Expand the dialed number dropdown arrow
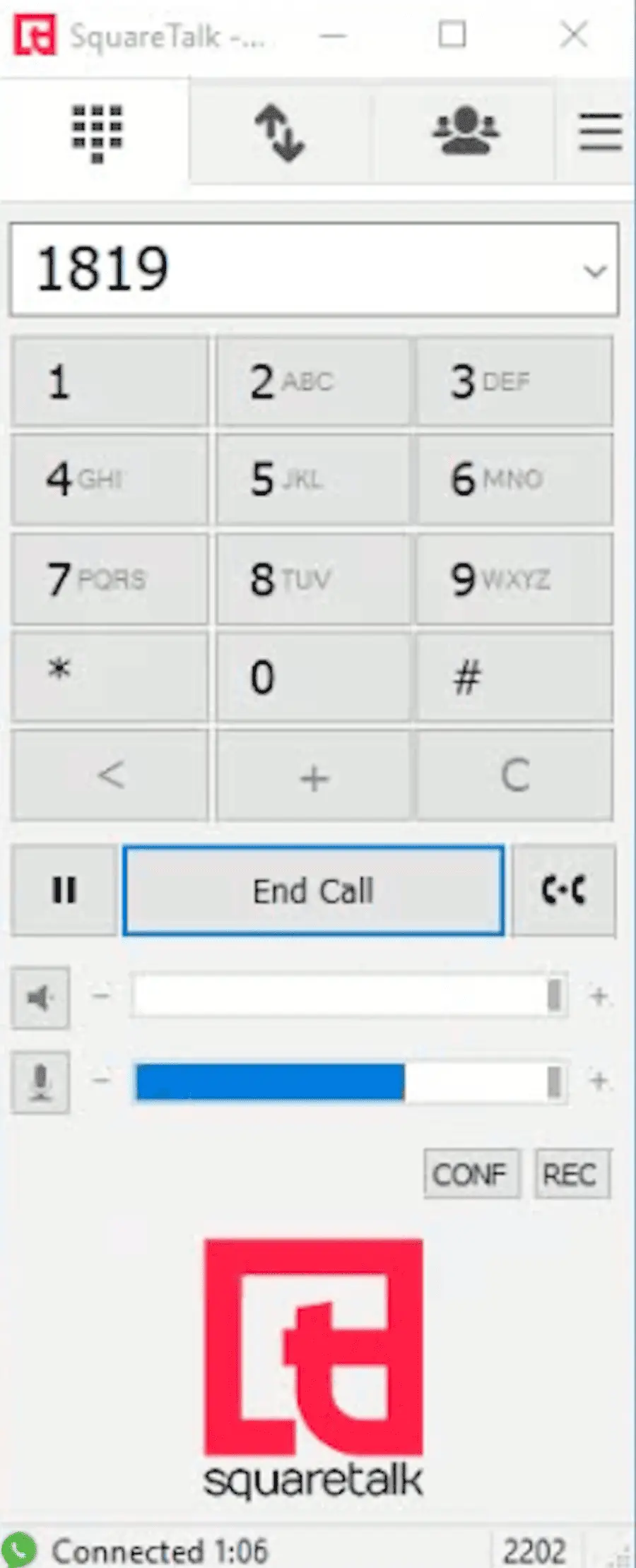 coord(595,271)
